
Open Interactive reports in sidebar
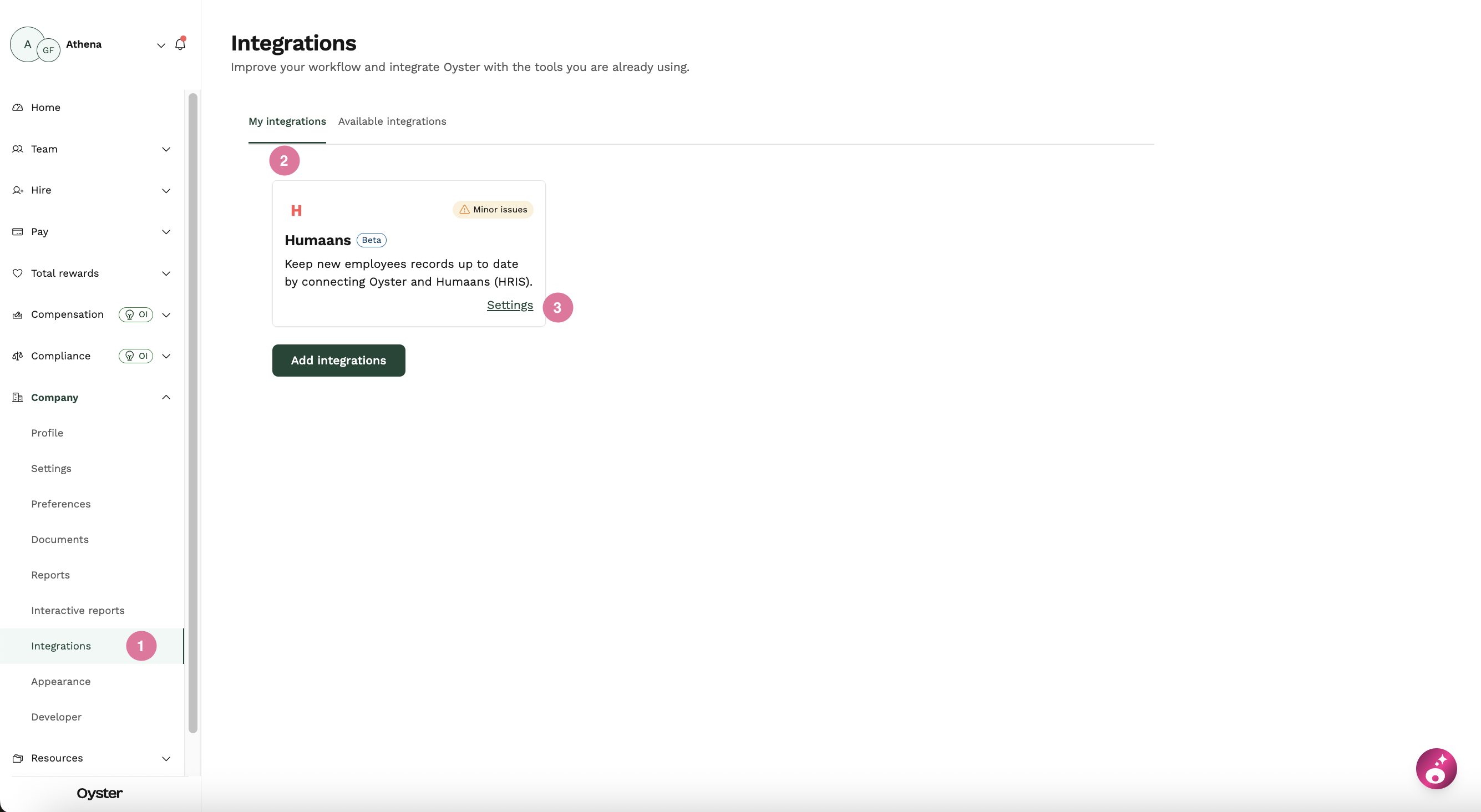point(78,611)
